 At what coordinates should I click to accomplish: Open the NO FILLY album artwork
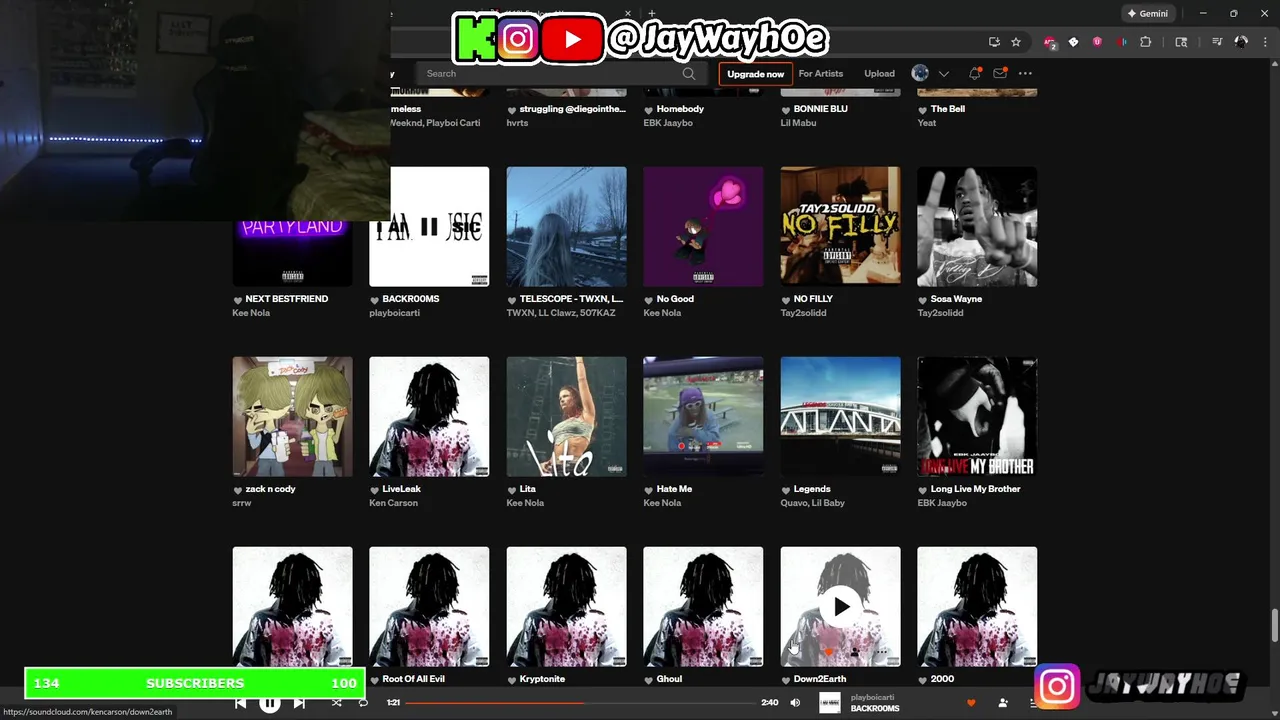pyautogui.click(x=840, y=226)
